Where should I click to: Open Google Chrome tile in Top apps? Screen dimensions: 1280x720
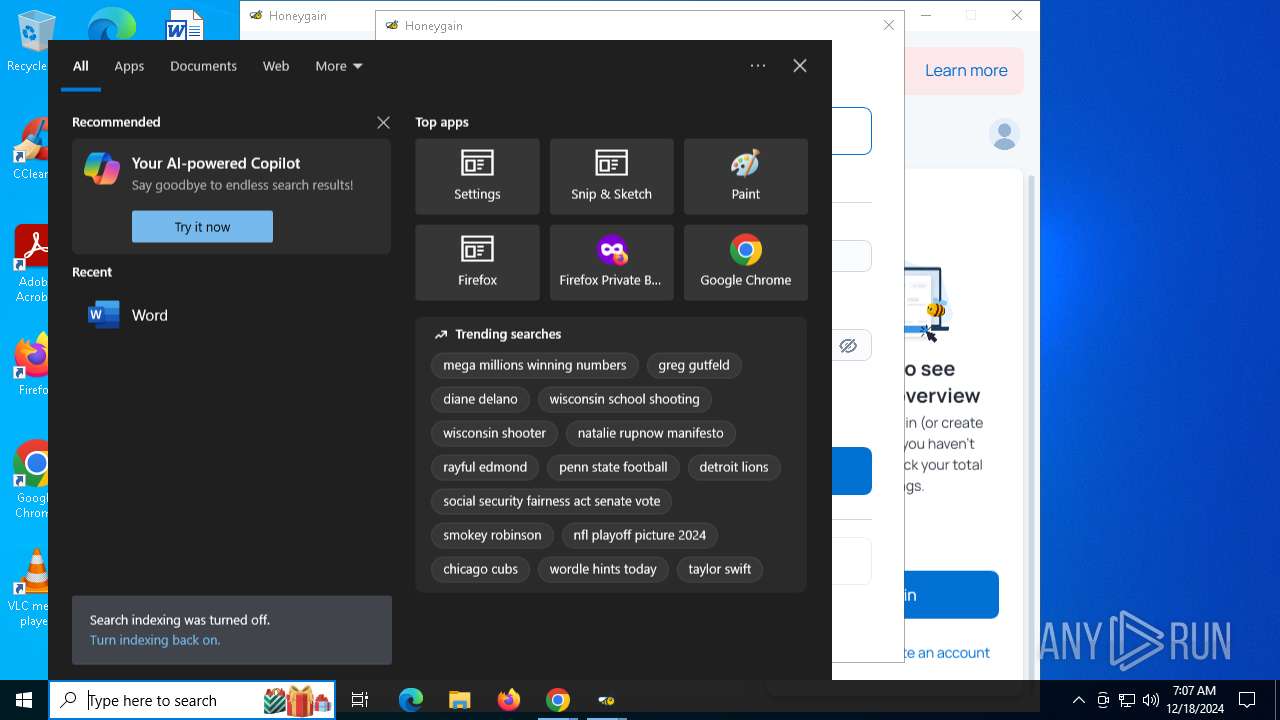[x=745, y=263]
